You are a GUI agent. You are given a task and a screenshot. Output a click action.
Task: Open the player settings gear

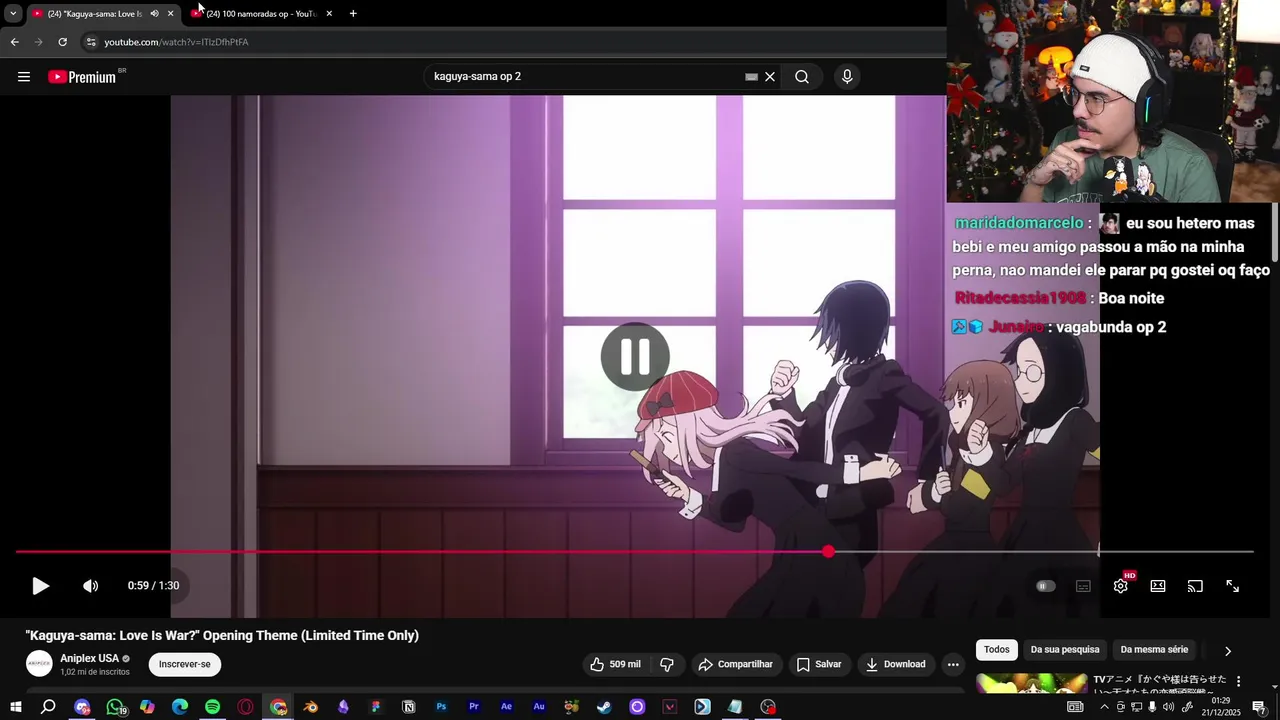tap(1121, 586)
